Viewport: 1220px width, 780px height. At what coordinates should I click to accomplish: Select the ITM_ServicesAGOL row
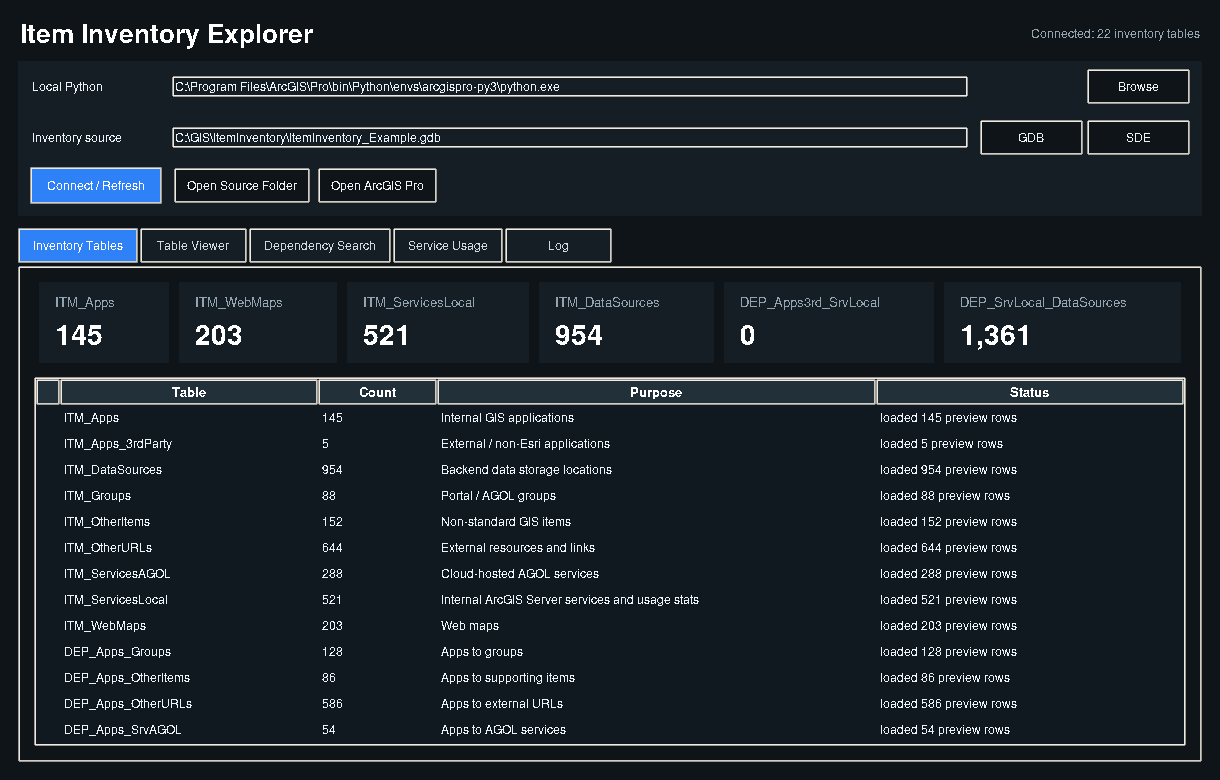point(610,574)
